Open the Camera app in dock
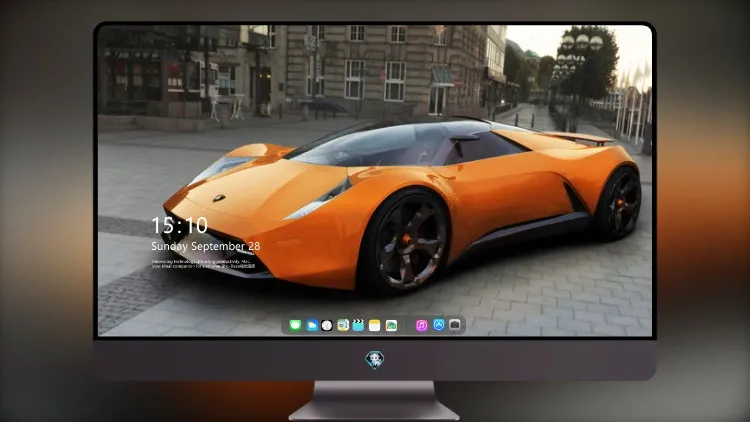Image resolution: width=750 pixels, height=422 pixels. click(455, 325)
